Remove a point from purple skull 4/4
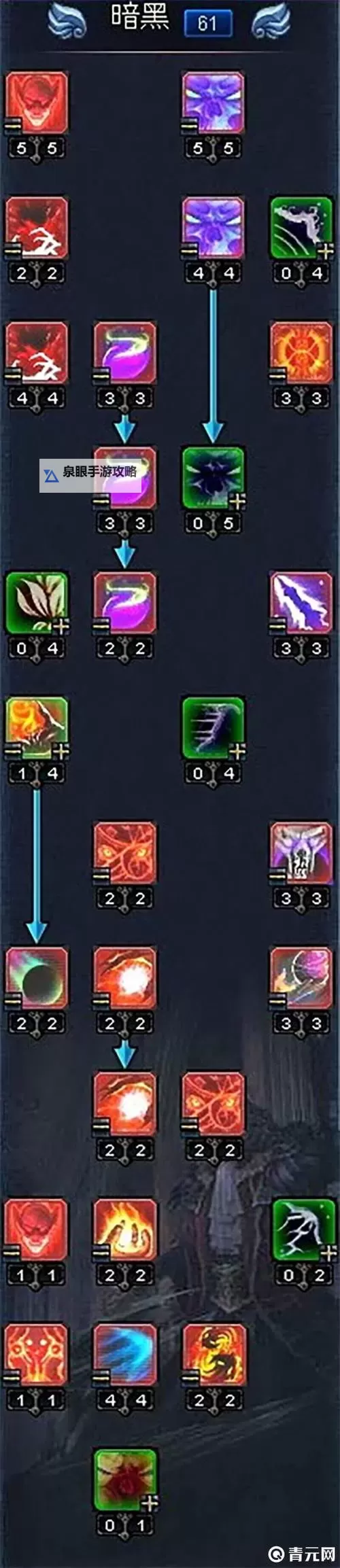The height and width of the screenshot is (1568, 340). [189, 251]
